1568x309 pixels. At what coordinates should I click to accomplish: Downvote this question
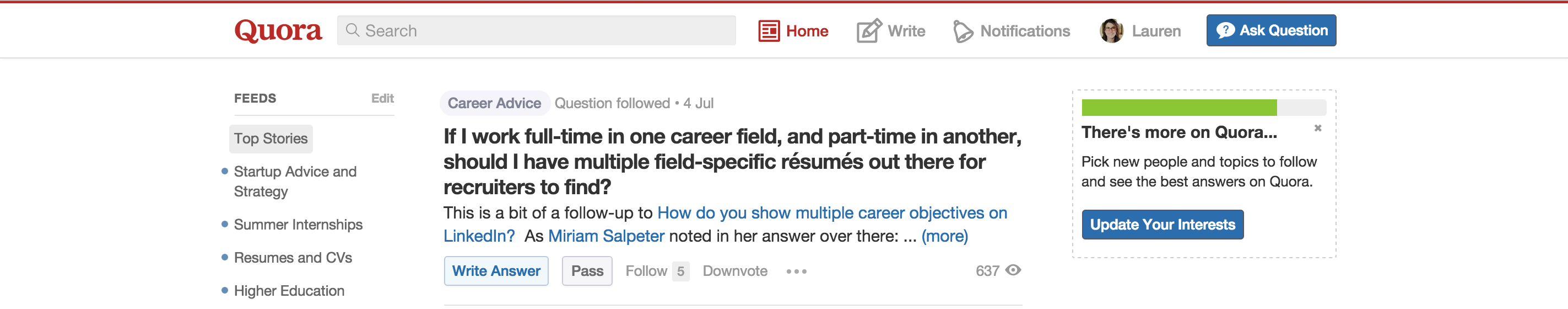click(735, 271)
